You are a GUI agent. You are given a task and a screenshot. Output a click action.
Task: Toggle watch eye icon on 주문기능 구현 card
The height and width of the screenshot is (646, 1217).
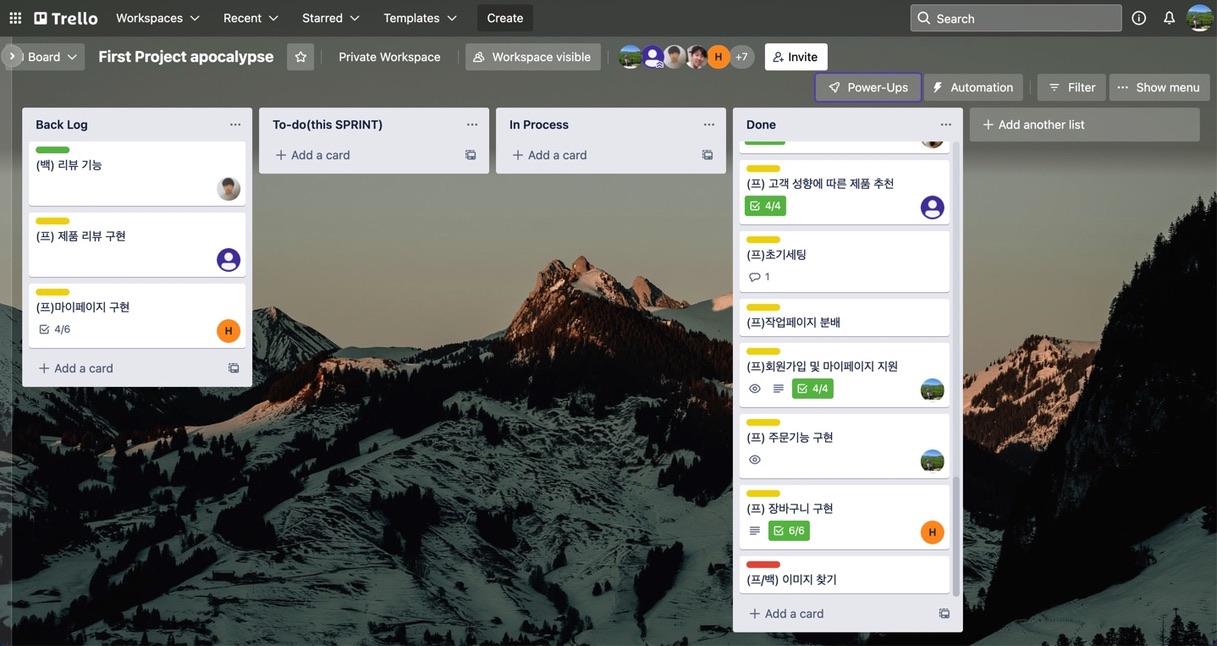click(755, 460)
